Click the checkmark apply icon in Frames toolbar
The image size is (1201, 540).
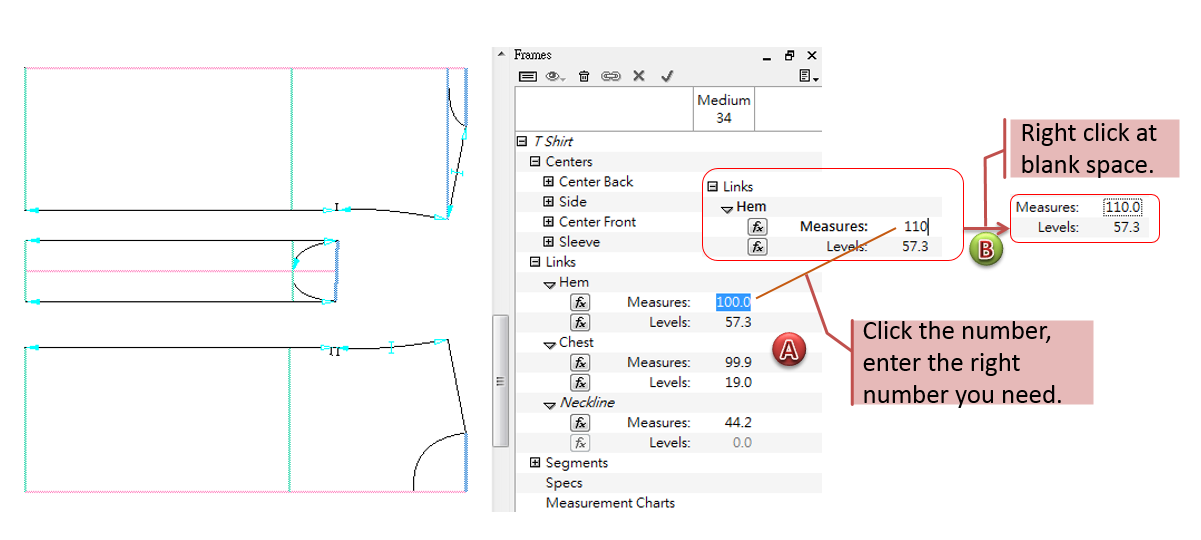click(667, 76)
